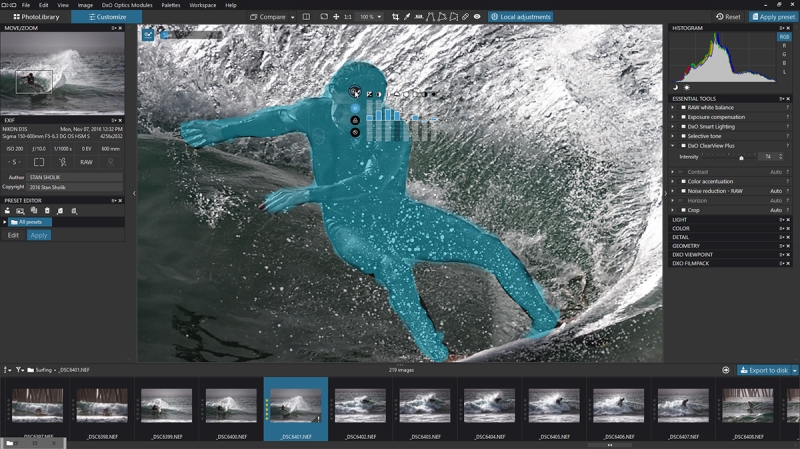Open the DxO Optics Modules menu
Image resolution: width=800 pixels, height=449 pixels.
coord(127,5)
